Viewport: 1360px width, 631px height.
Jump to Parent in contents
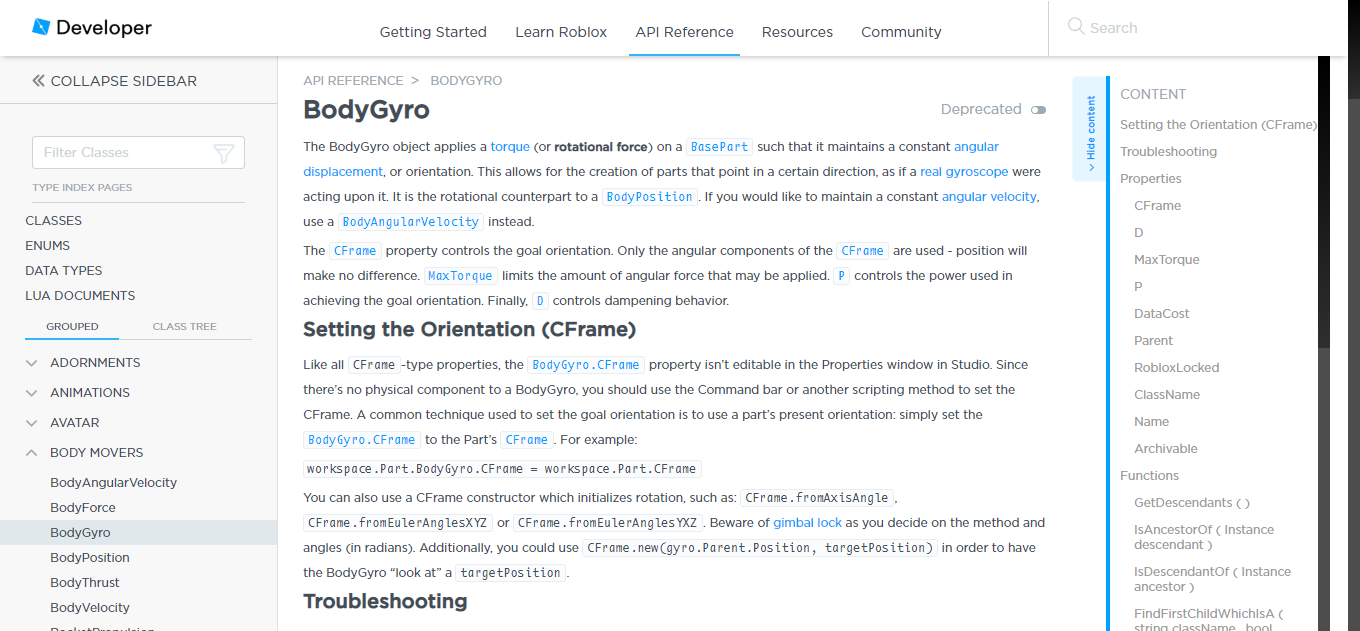pyautogui.click(x=1153, y=341)
